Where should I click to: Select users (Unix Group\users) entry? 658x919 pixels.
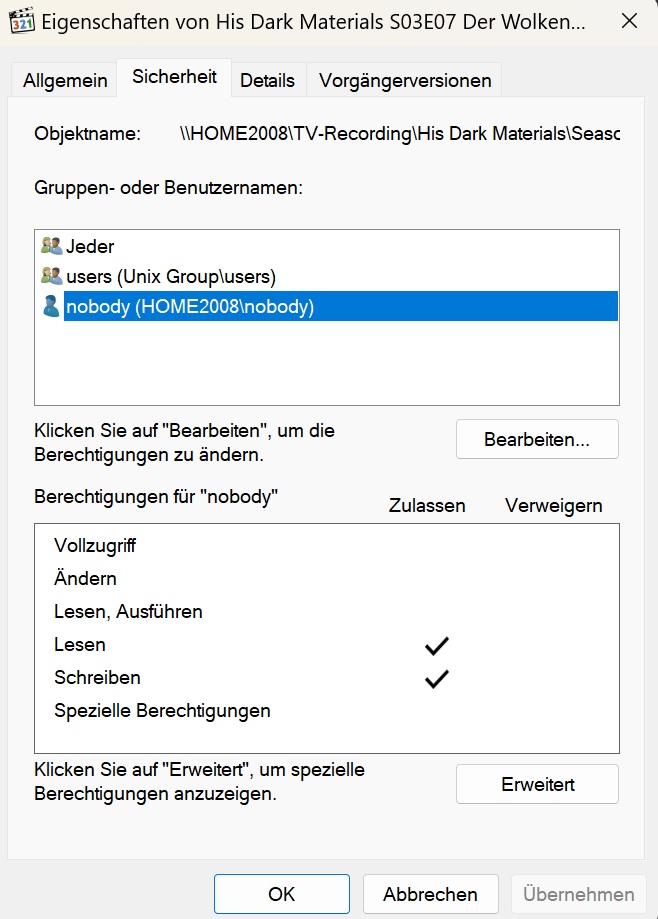click(x=171, y=276)
